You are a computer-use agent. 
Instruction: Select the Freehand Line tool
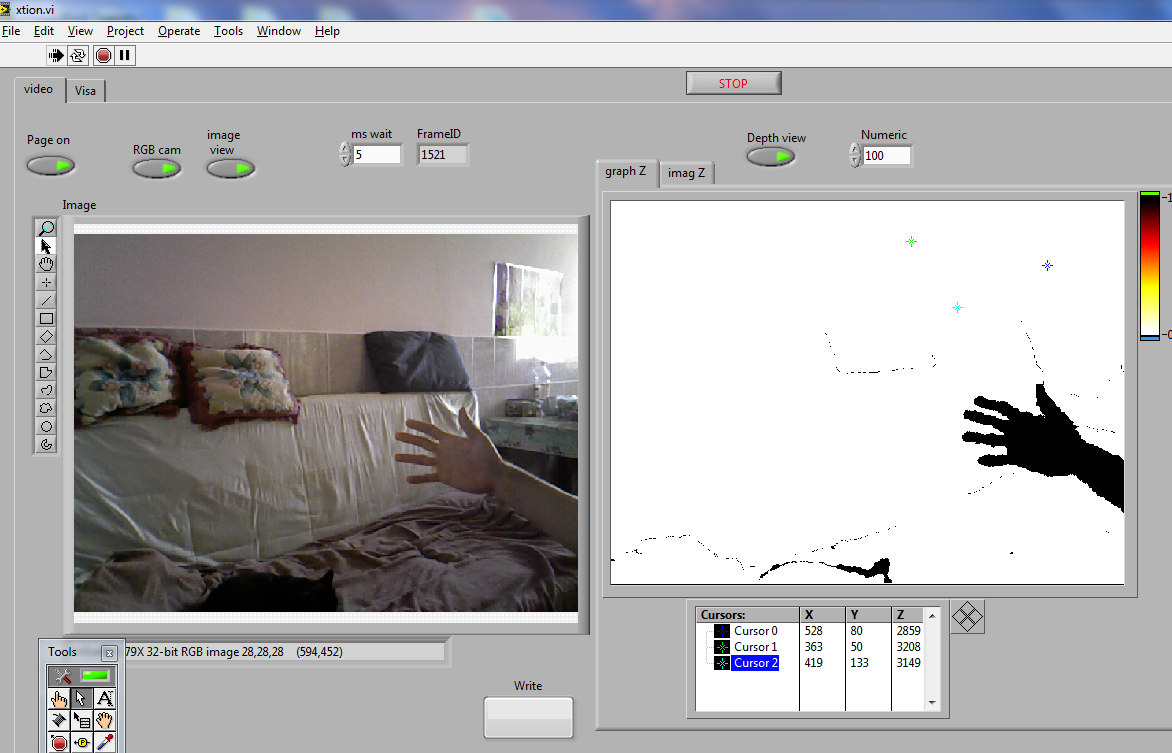(x=46, y=390)
